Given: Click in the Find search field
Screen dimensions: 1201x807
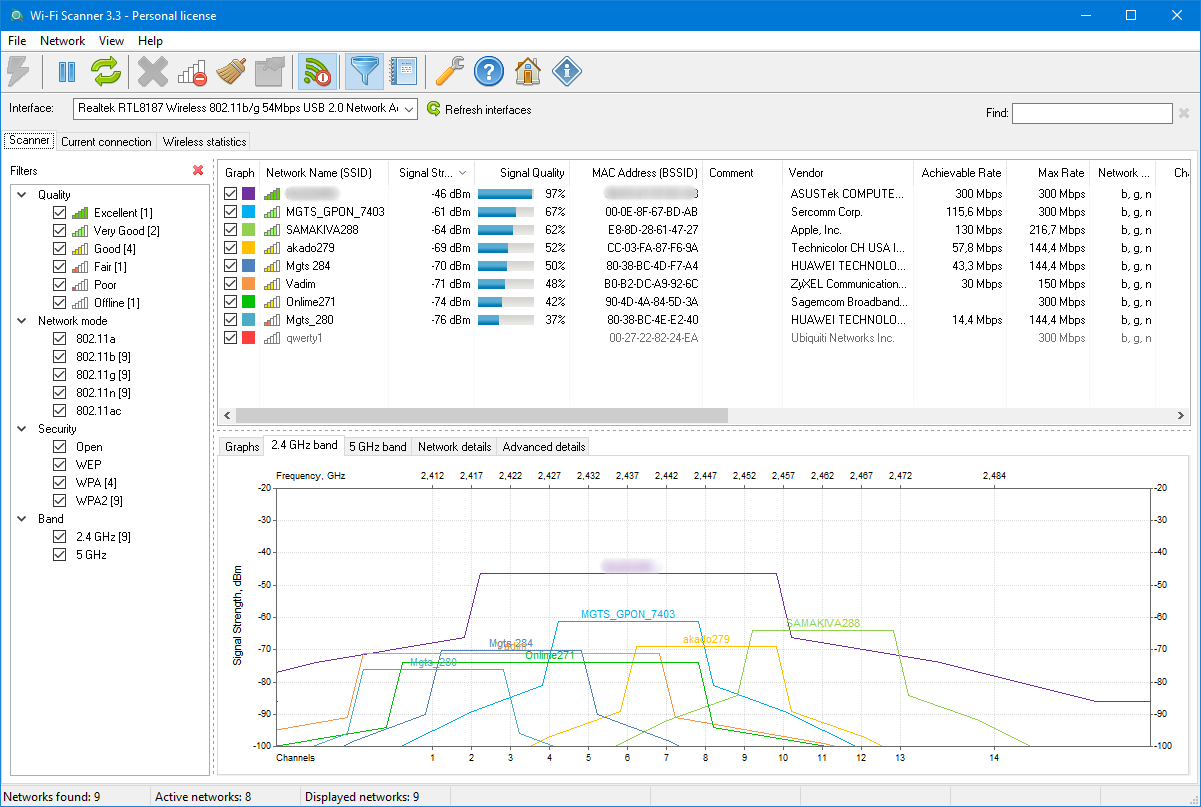Looking at the screenshot, I should 1092,113.
